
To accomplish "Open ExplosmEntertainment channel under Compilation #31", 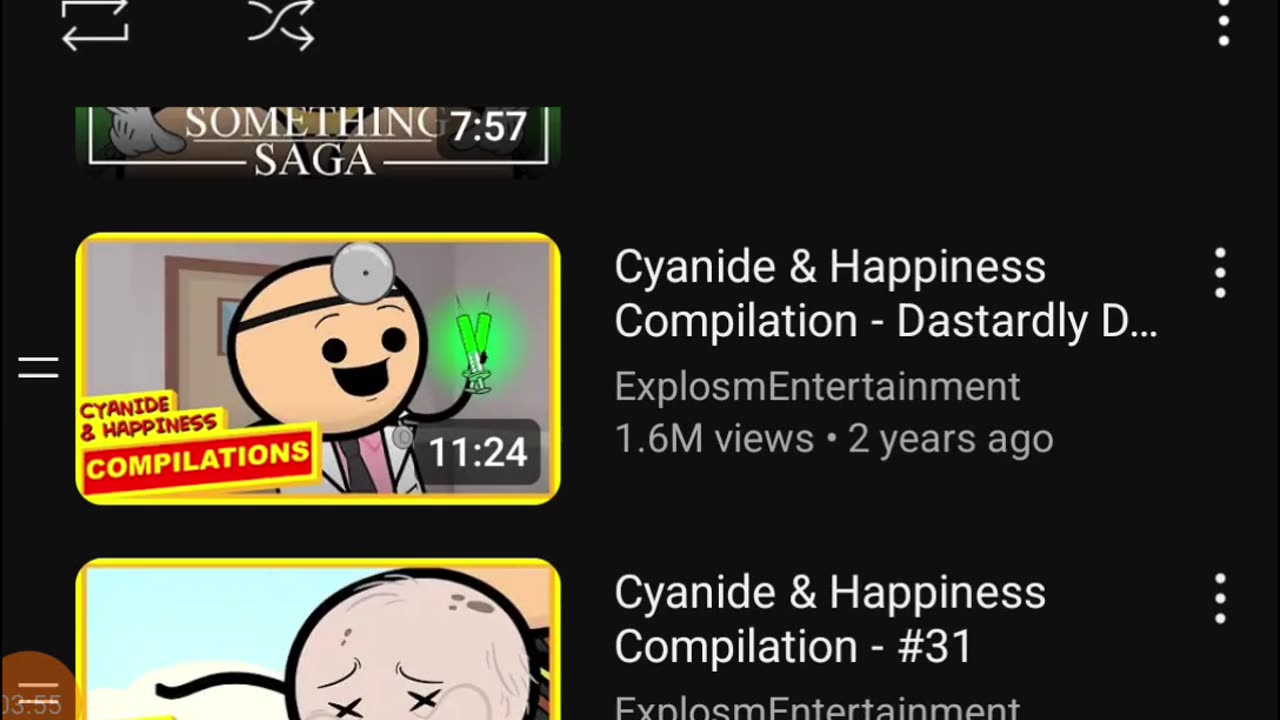I will (817, 708).
